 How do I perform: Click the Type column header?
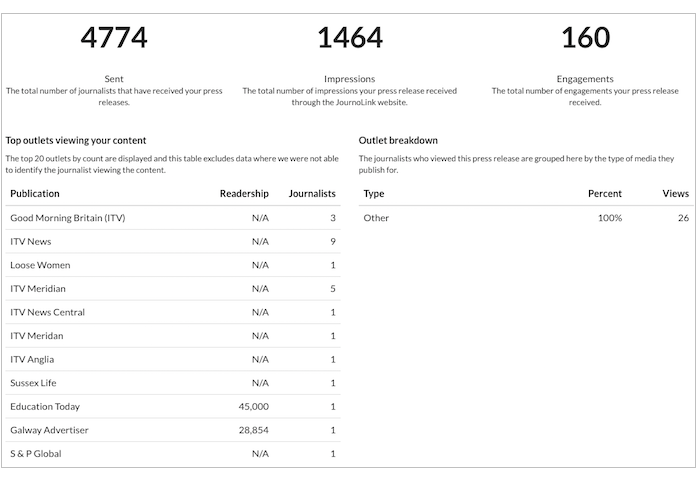(374, 194)
